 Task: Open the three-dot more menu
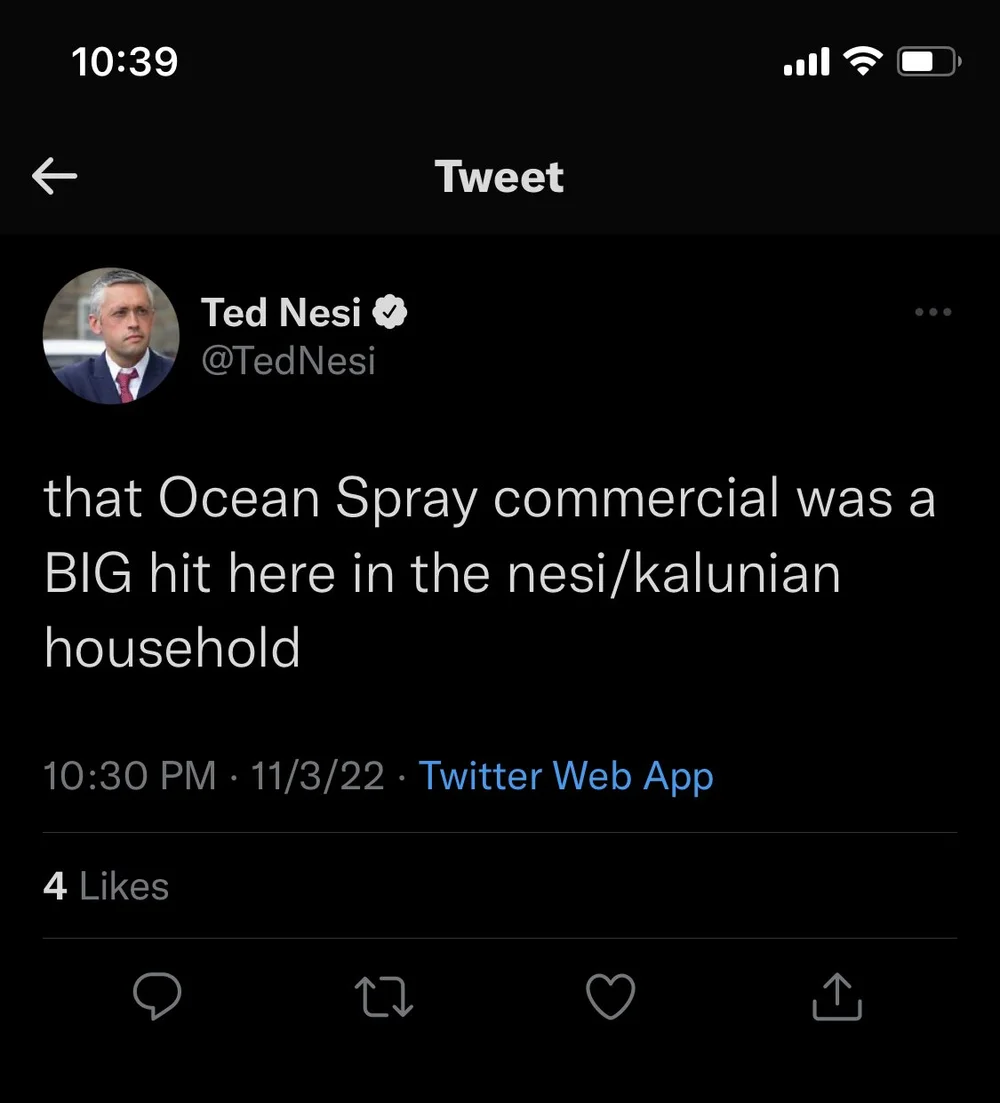tap(933, 312)
